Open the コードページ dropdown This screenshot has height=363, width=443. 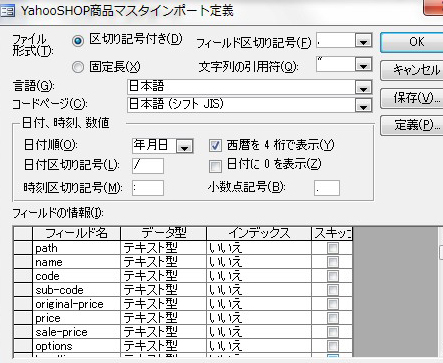(363, 106)
